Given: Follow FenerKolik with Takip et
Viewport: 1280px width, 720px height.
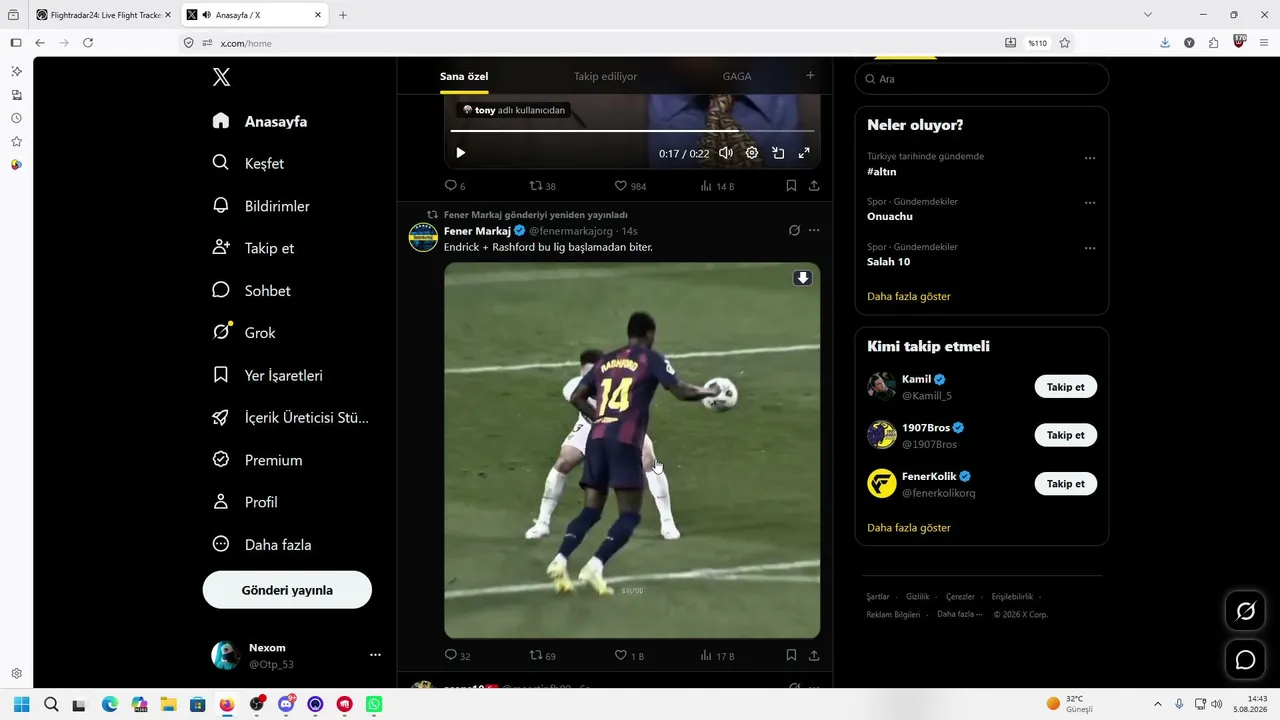Looking at the screenshot, I should (1065, 484).
